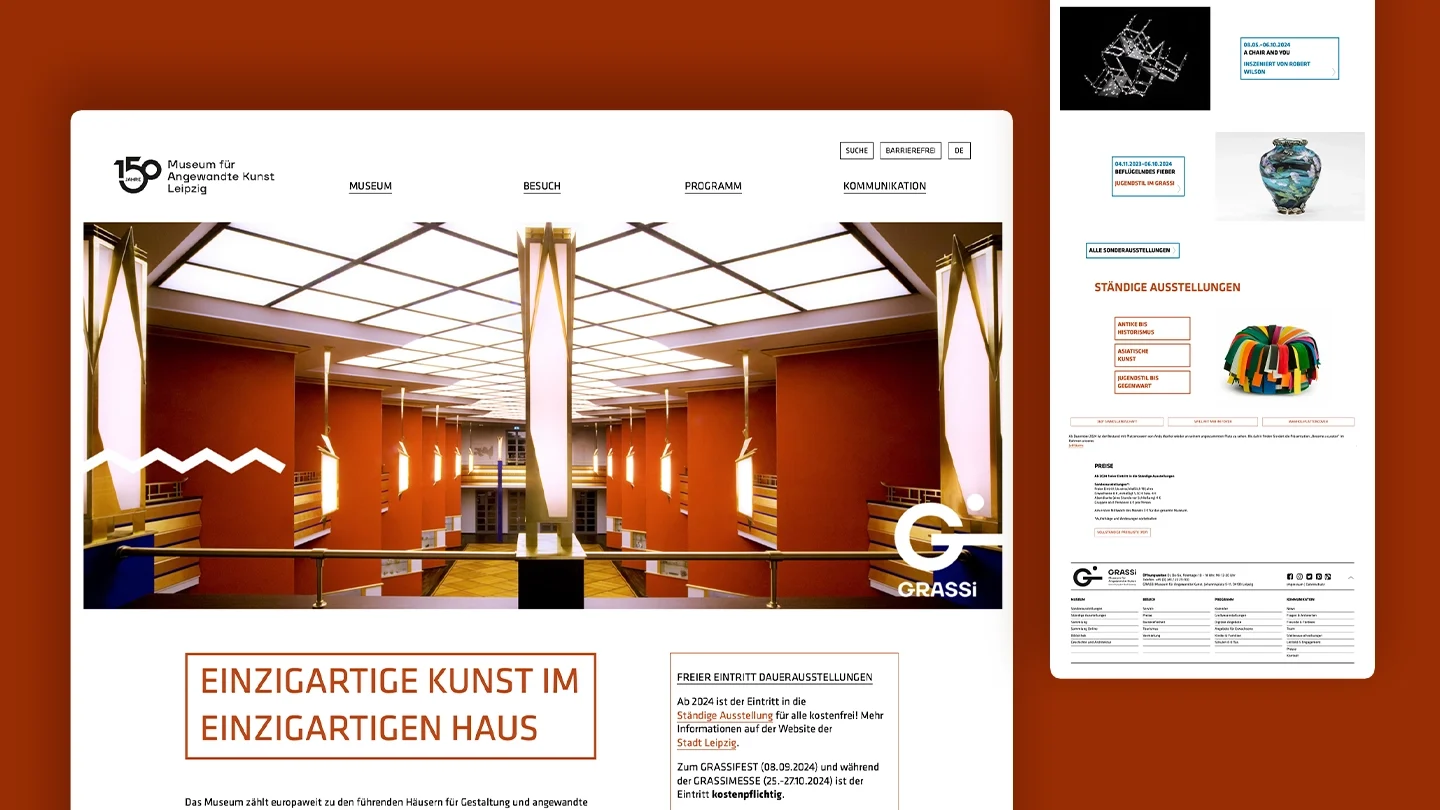
Task: Click the Art Nouveau vase thumbnail
Action: [1290, 176]
